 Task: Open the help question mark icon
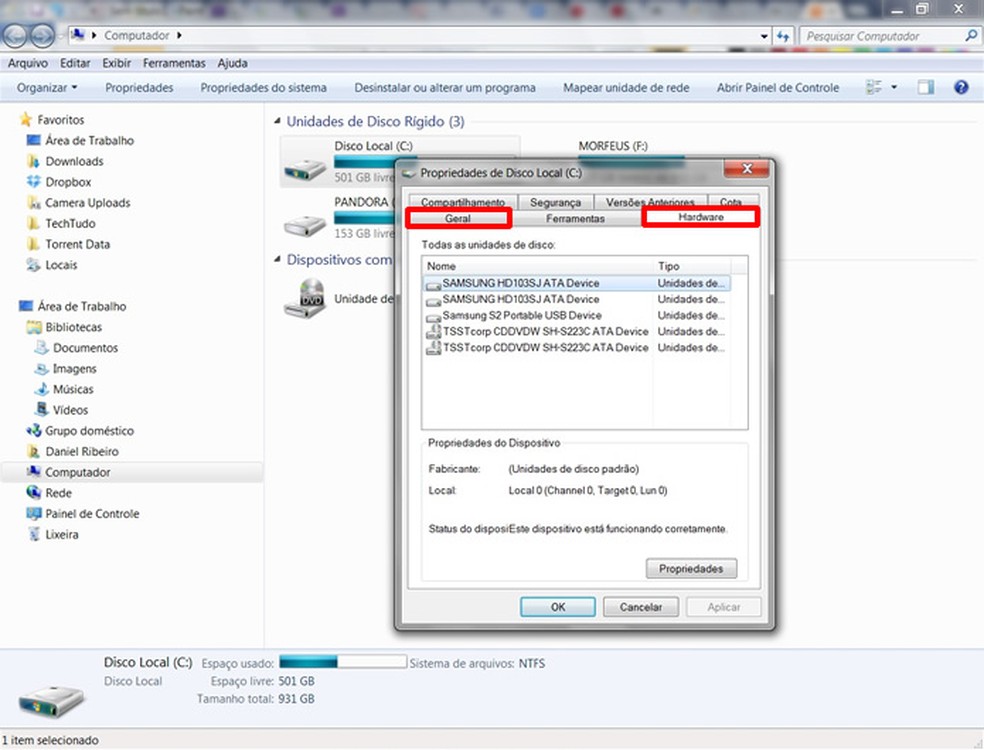tap(961, 87)
